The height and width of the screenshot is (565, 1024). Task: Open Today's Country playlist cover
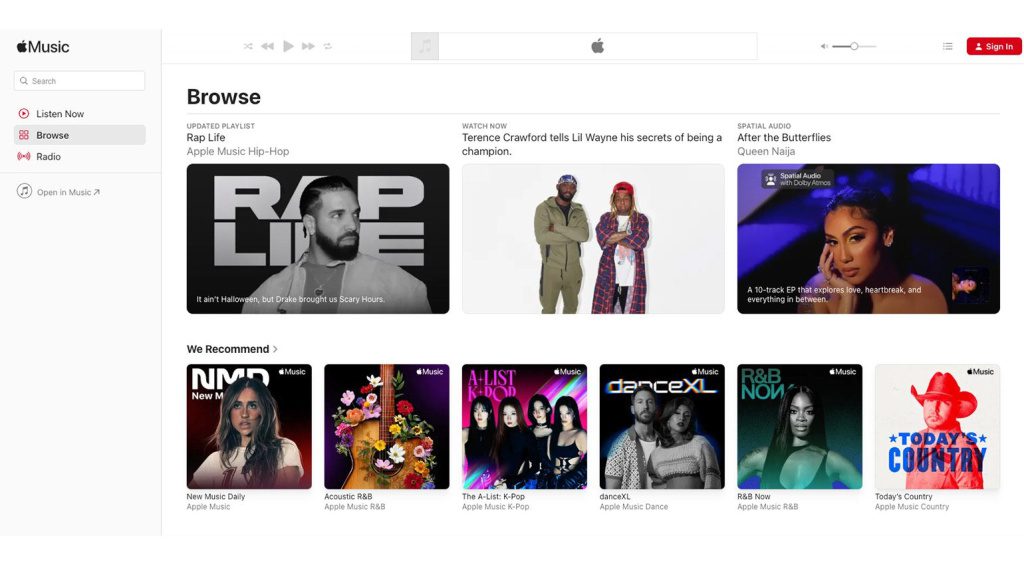click(937, 427)
